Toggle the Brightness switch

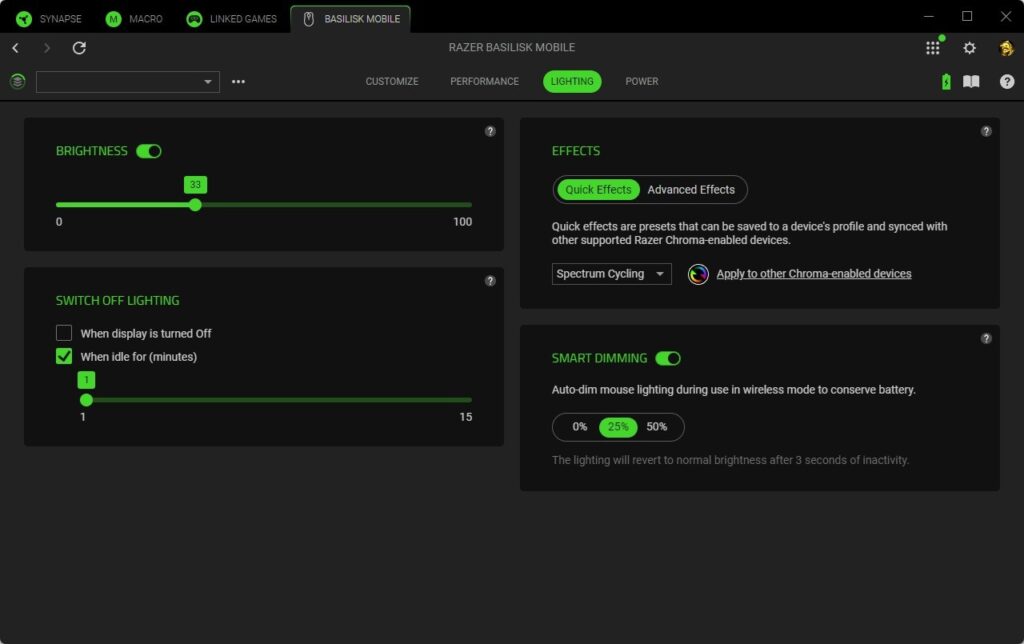pos(149,152)
